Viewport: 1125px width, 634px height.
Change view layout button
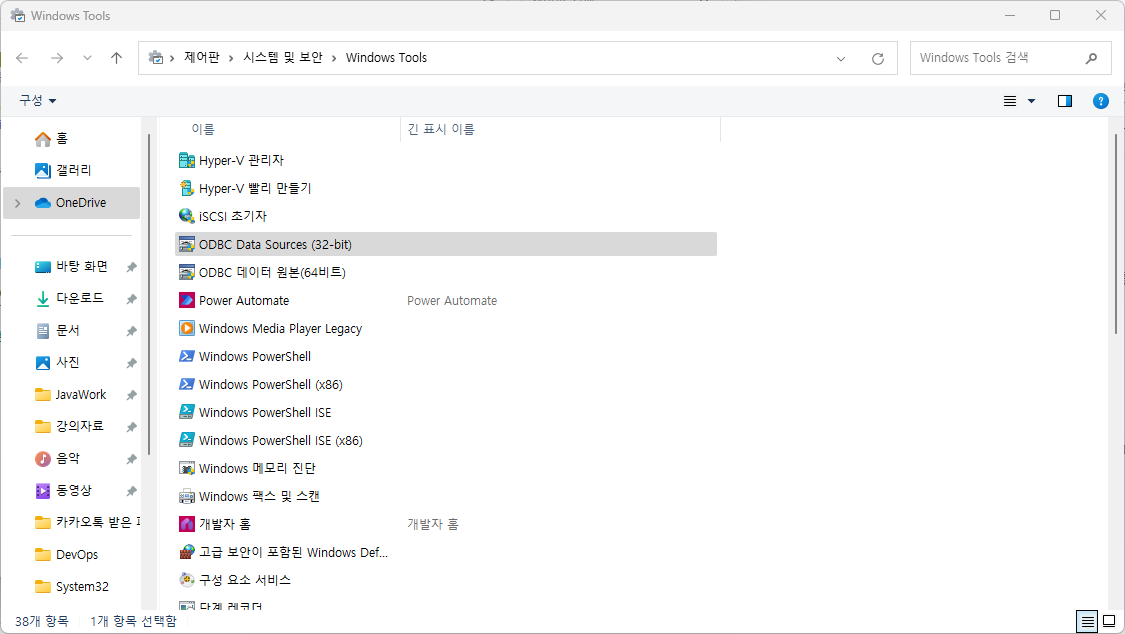tap(1009, 101)
